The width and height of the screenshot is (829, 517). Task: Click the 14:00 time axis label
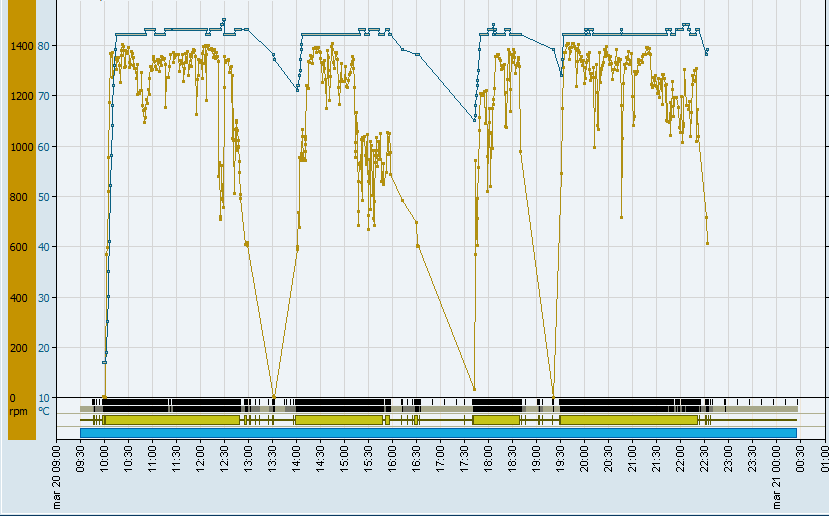click(297, 459)
